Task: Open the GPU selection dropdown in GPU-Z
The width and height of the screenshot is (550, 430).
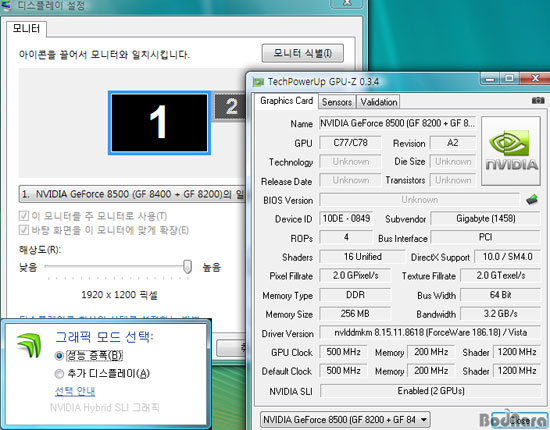Action: (x=345, y=419)
